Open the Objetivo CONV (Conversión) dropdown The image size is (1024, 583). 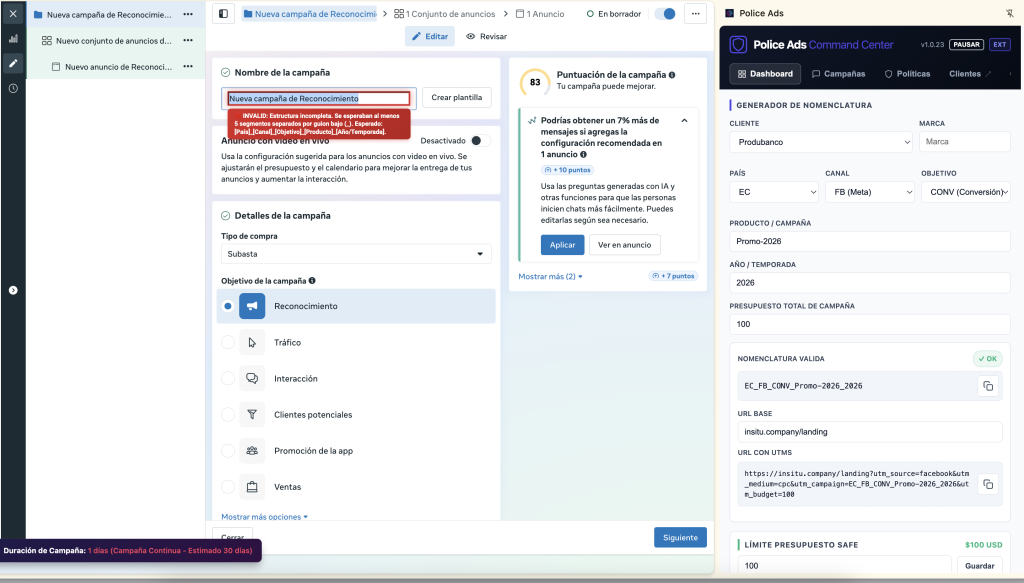pos(966,192)
